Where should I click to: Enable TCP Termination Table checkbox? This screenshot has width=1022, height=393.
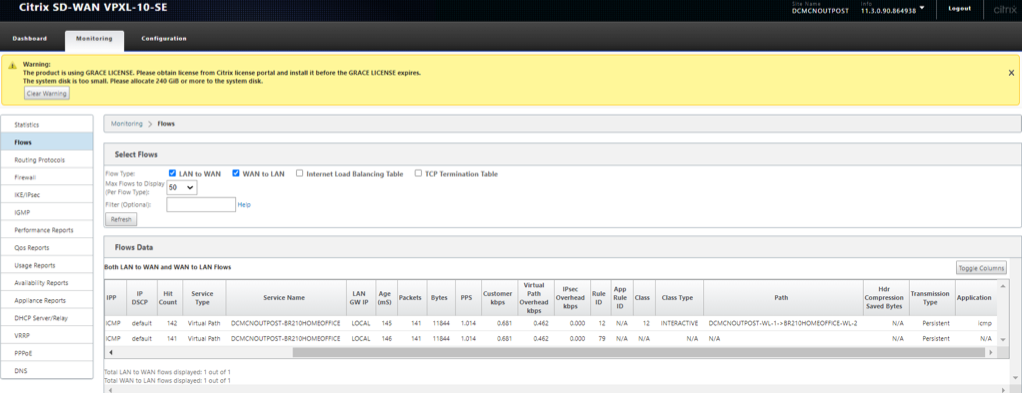pos(418,173)
